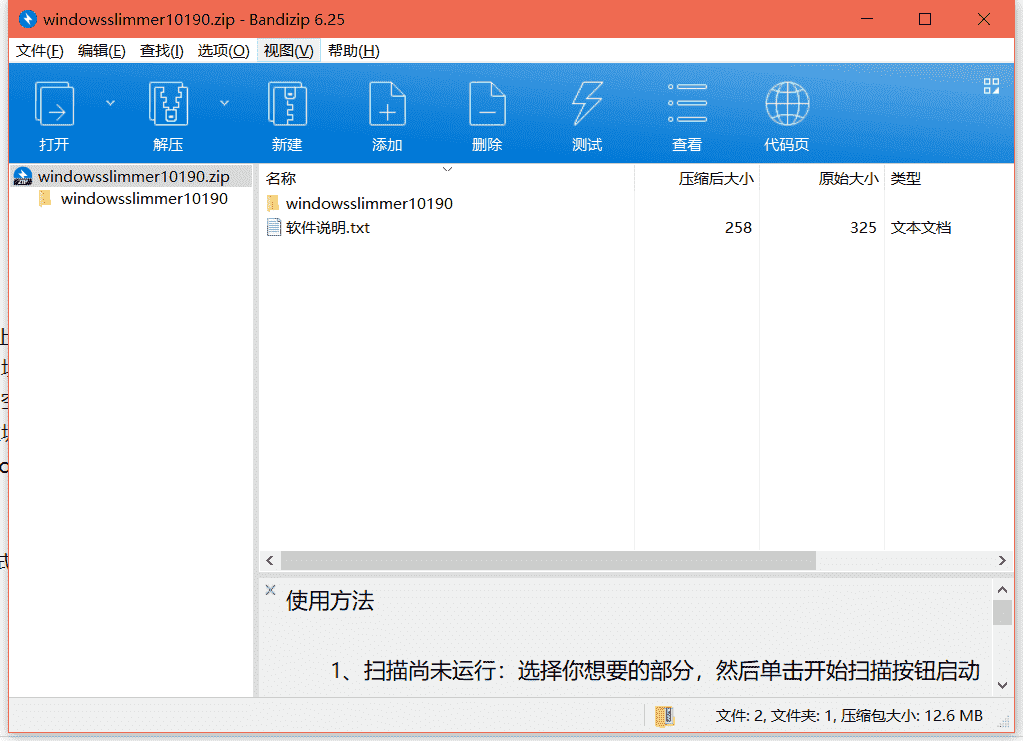Click preview pane scroll down arrow
The width and height of the screenshot is (1023, 741).
(x=1002, y=685)
